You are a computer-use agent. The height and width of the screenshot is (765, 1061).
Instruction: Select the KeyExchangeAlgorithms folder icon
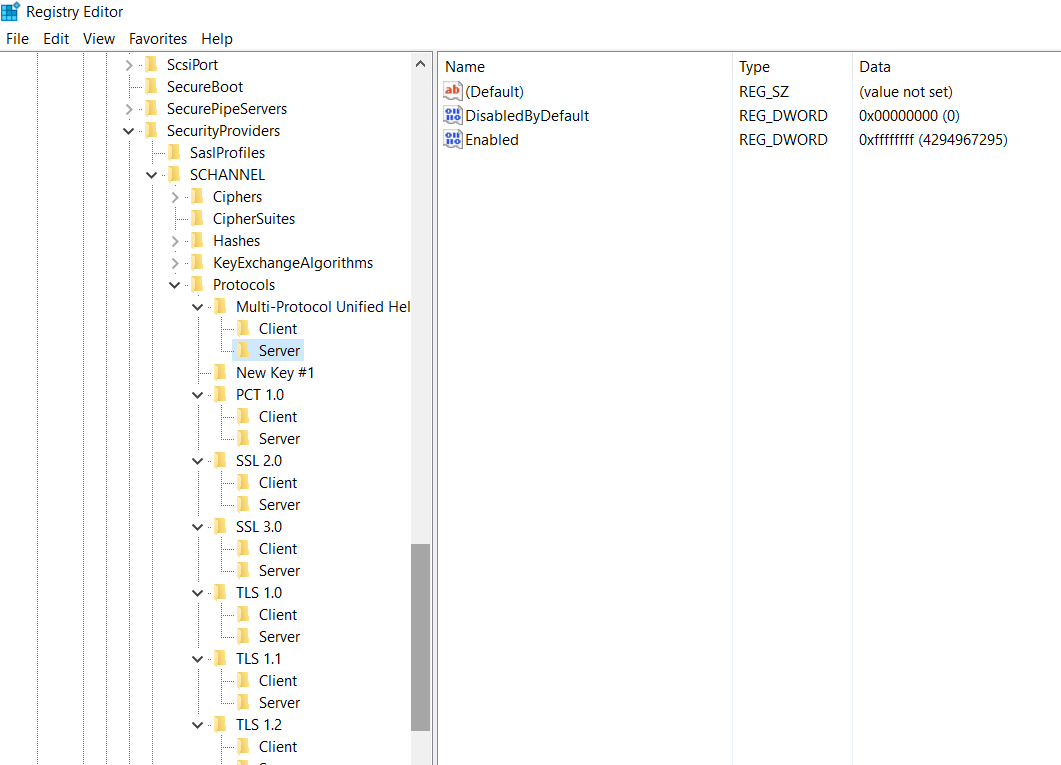tap(198, 262)
